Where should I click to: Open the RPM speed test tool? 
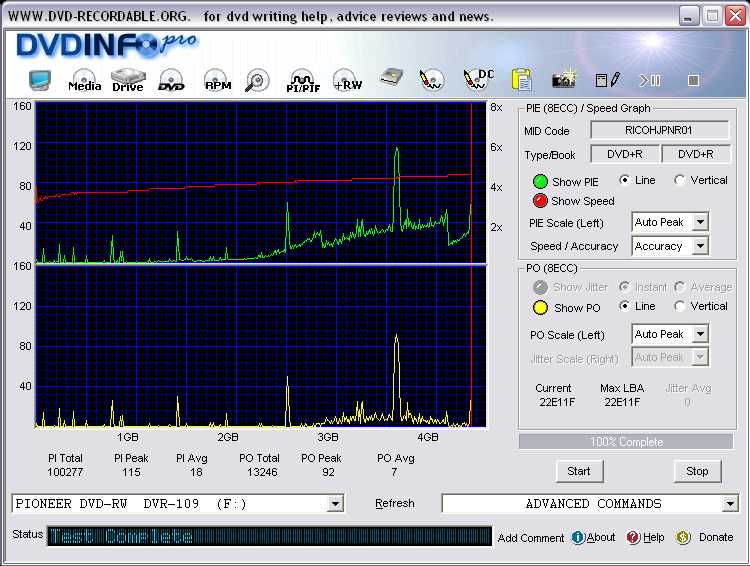[x=217, y=80]
